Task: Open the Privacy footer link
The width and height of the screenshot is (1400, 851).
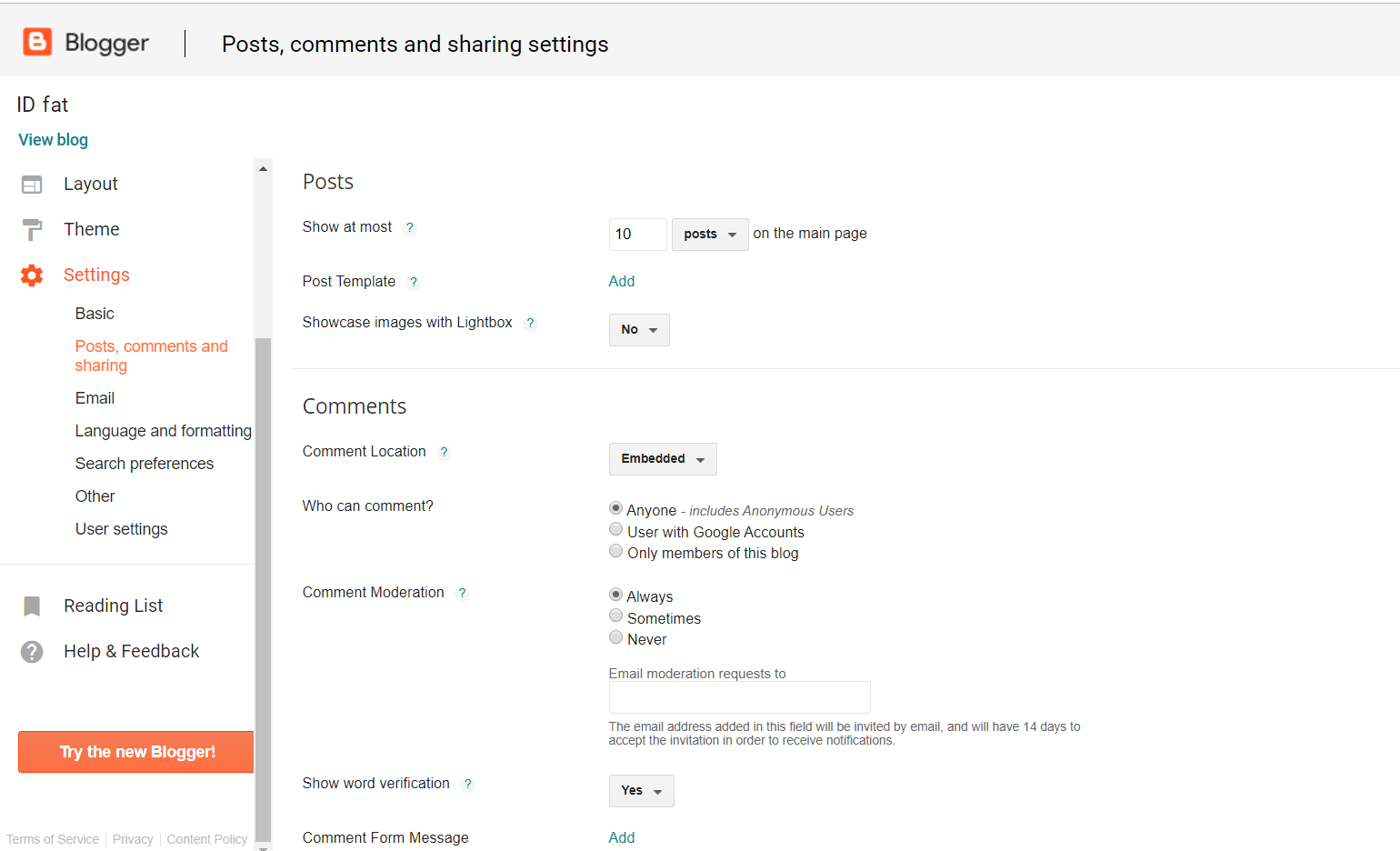Action: (133, 839)
